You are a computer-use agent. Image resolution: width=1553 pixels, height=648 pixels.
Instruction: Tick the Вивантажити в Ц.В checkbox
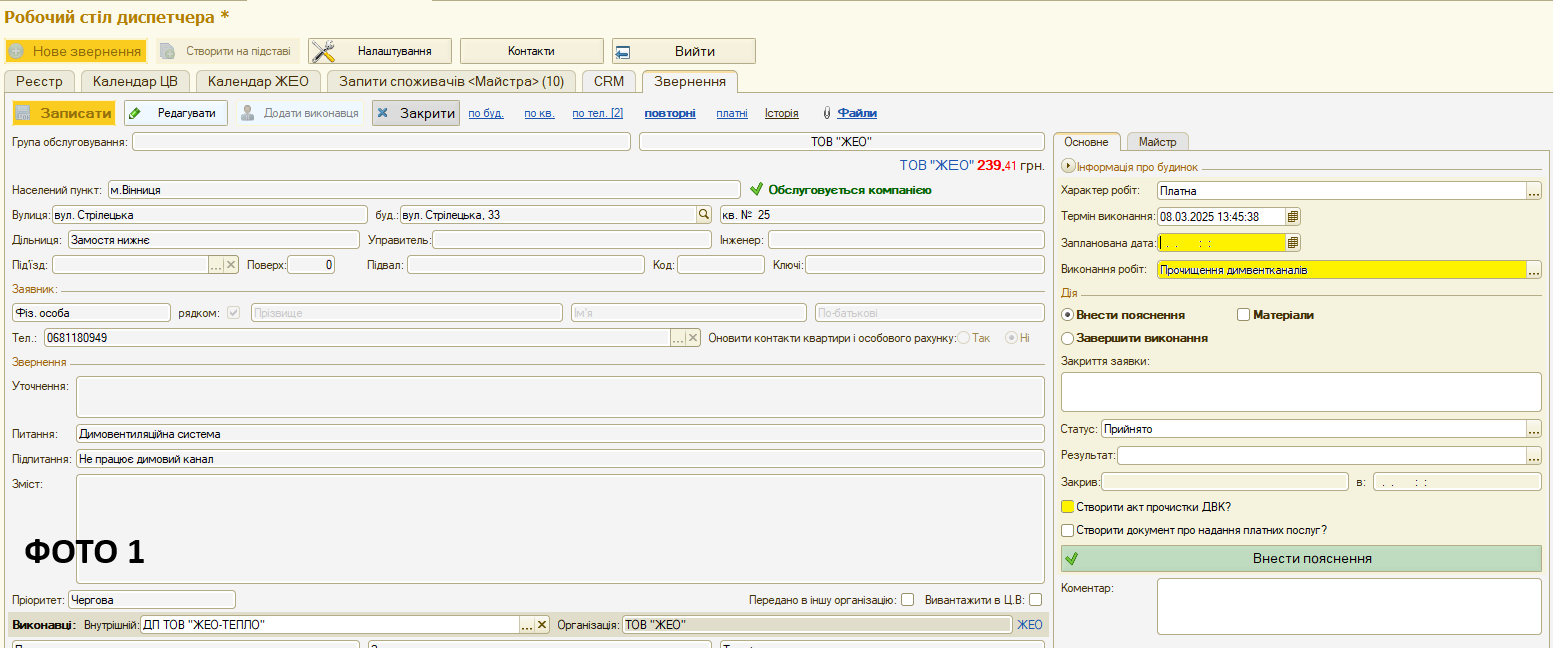[1035, 600]
